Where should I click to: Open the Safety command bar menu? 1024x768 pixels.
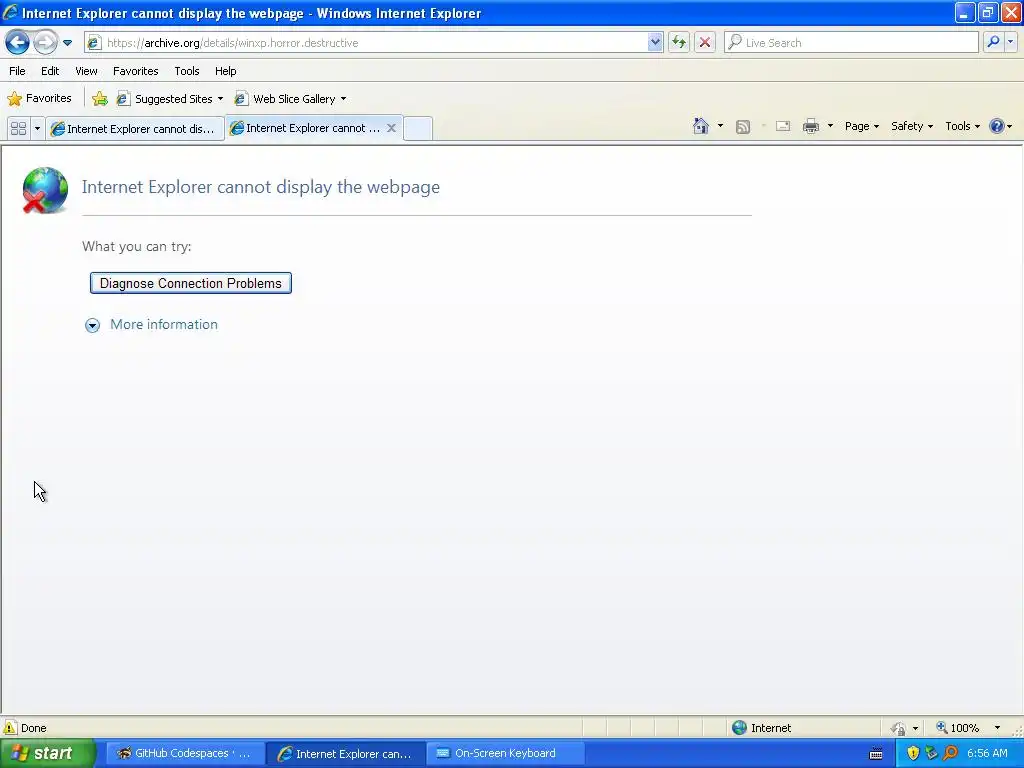[x=912, y=126]
